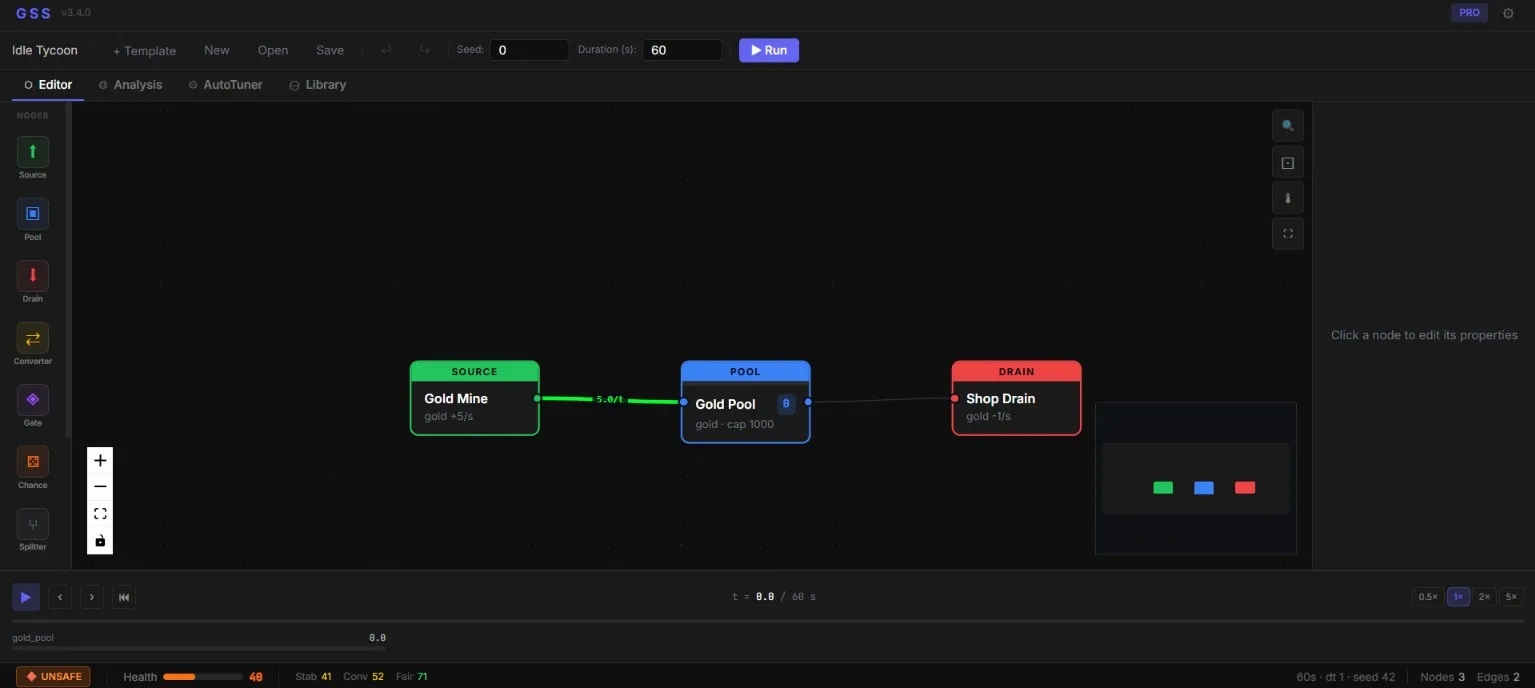Open the Library tab
The image size is (1535, 688).
[317, 85]
